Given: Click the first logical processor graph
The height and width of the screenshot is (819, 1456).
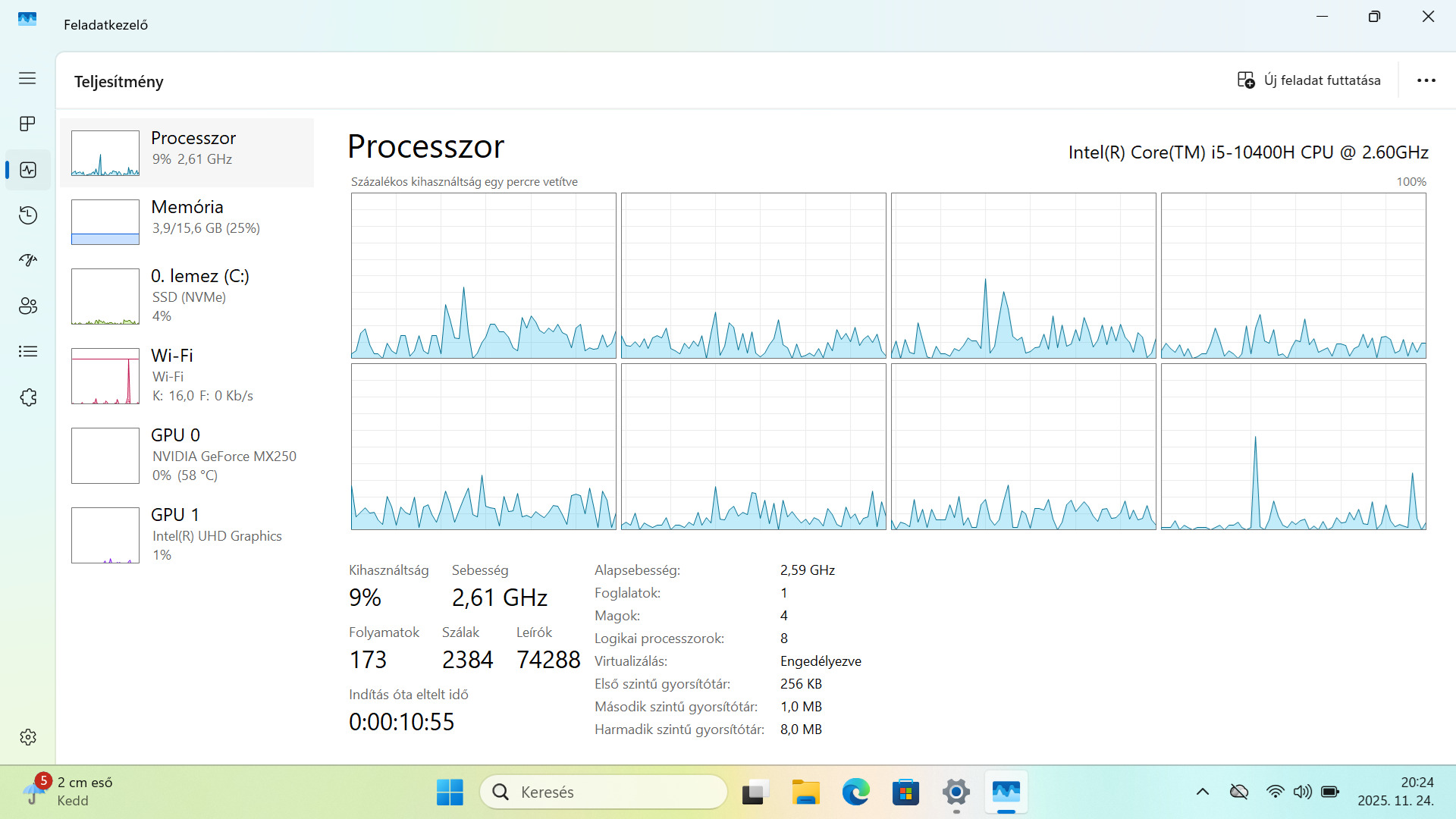Looking at the screenshot, I should [483, 275].
